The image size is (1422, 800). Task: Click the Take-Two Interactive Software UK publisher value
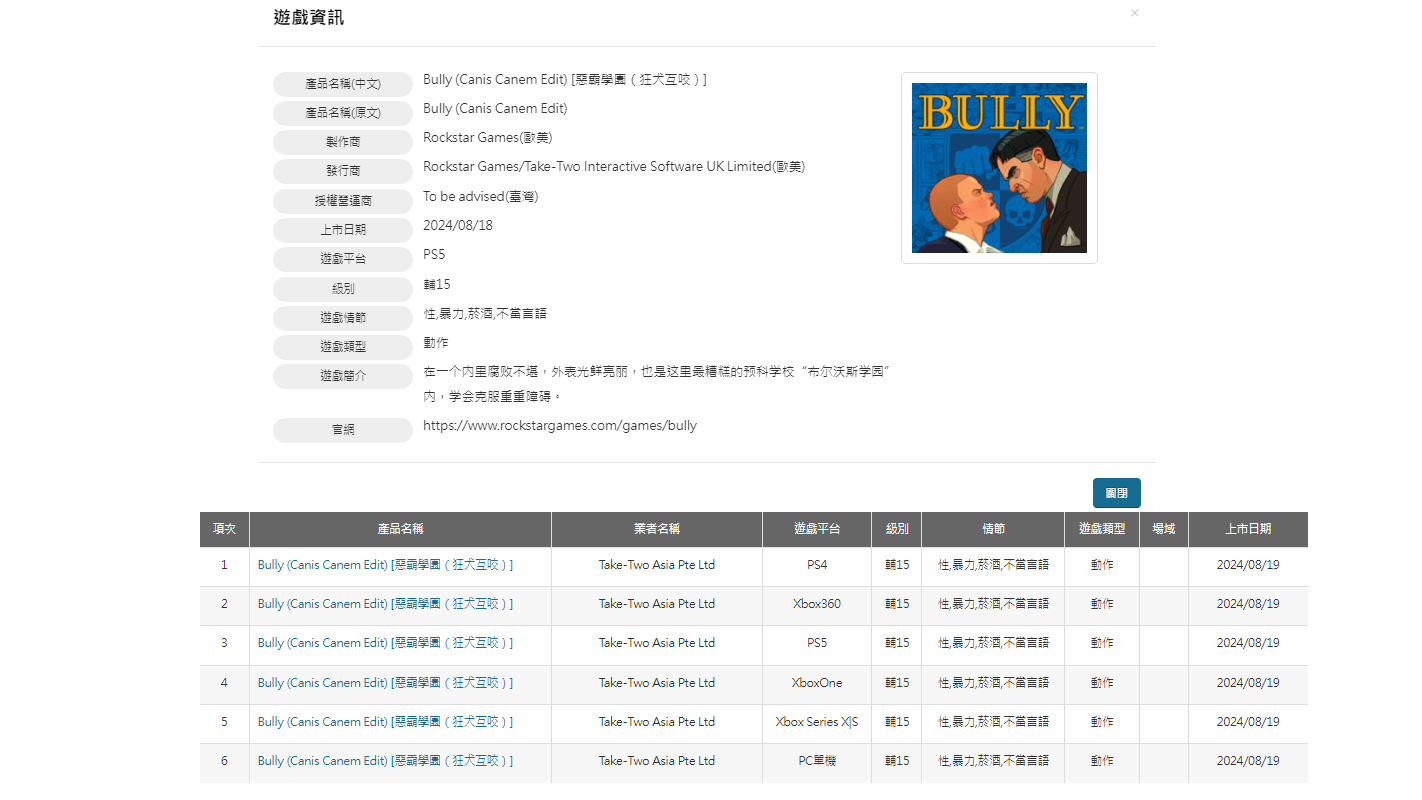(x=614, y=167)
